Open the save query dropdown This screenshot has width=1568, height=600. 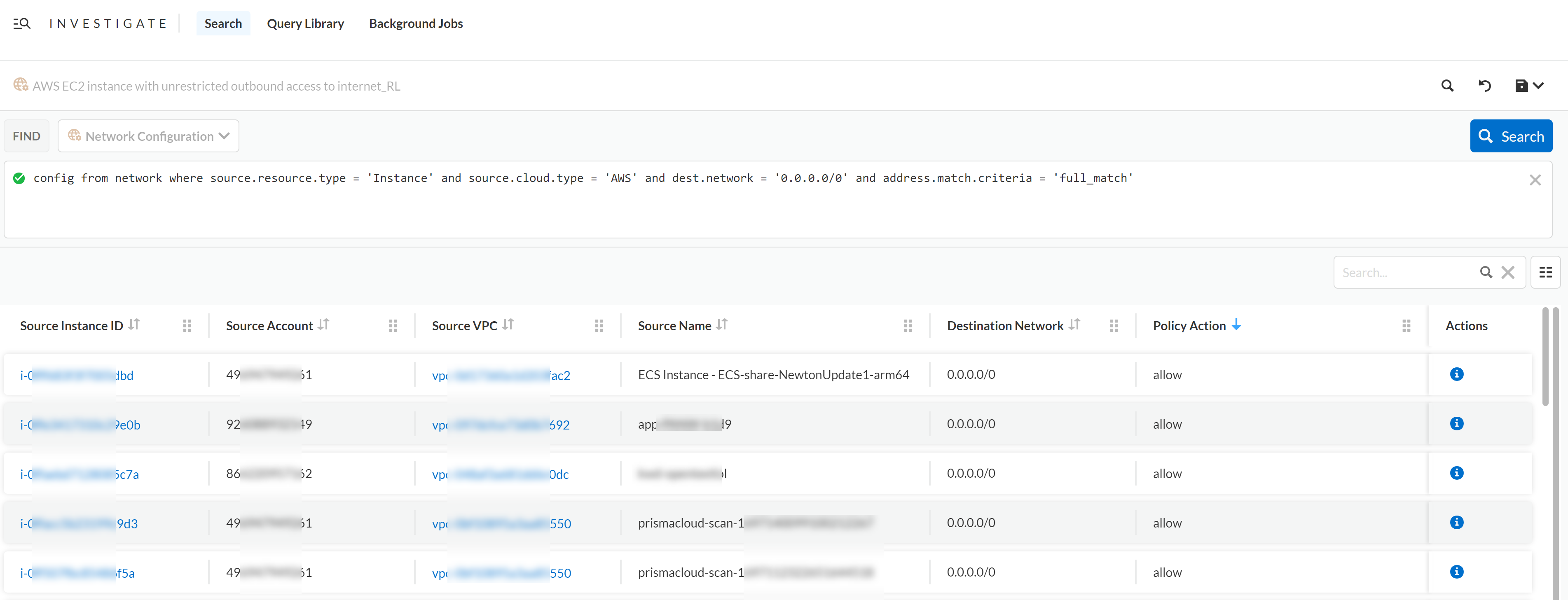[x=1529, y=86]
